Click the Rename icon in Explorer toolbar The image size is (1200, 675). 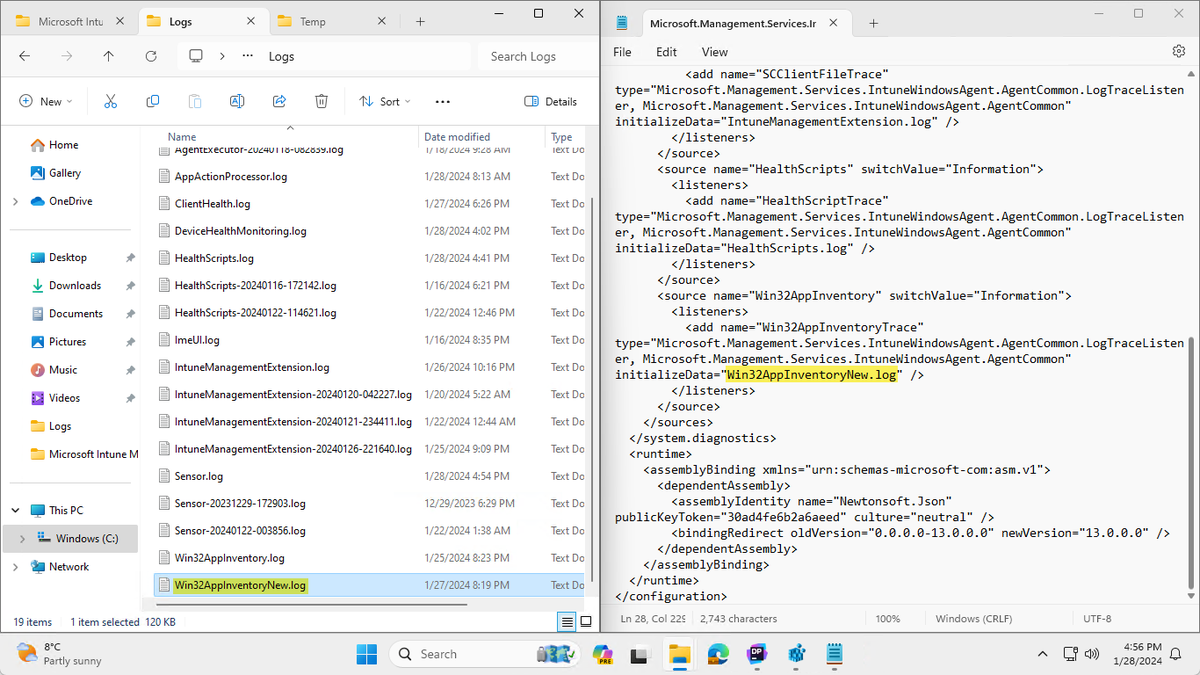tap(237, 101)
